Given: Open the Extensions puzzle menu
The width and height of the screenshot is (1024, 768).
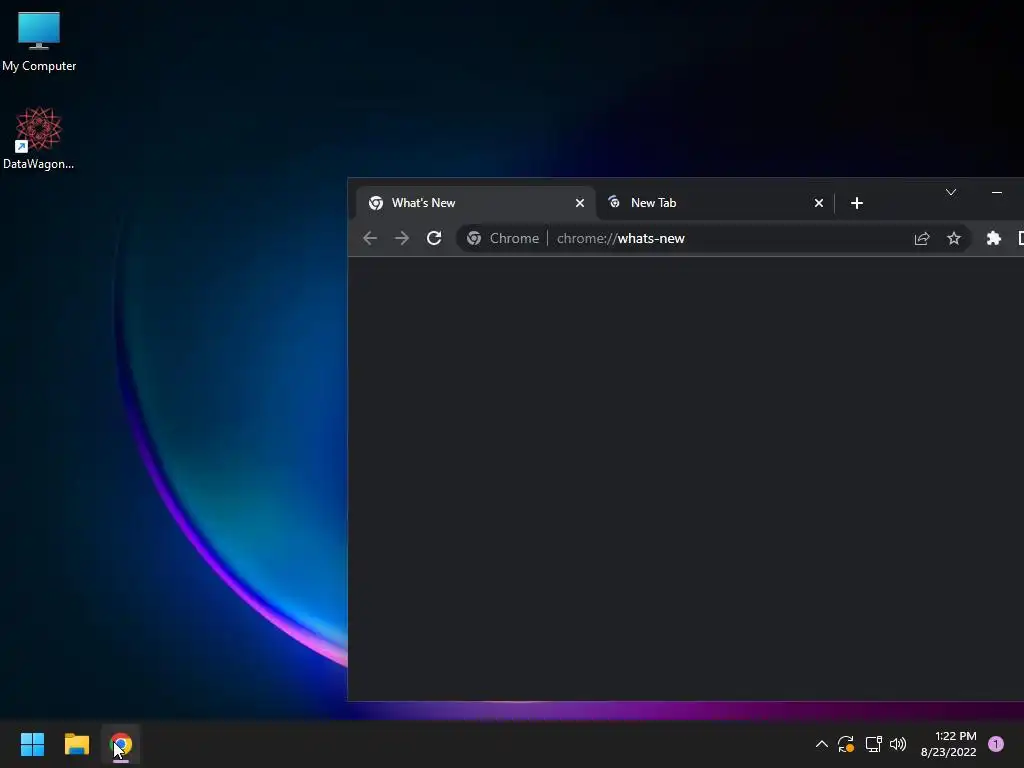Looking at the screenshot, I should (x=993, y=238).
